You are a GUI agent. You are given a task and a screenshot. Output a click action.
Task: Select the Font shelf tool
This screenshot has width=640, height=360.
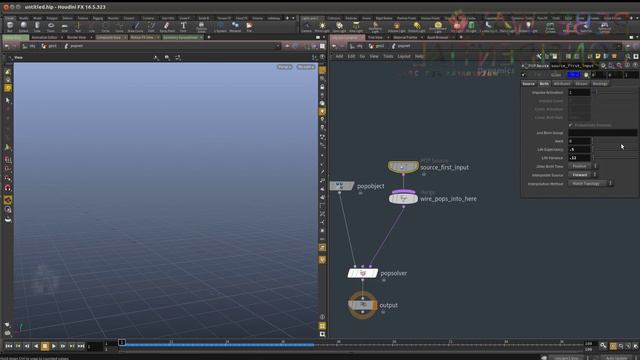click(183, 27)
